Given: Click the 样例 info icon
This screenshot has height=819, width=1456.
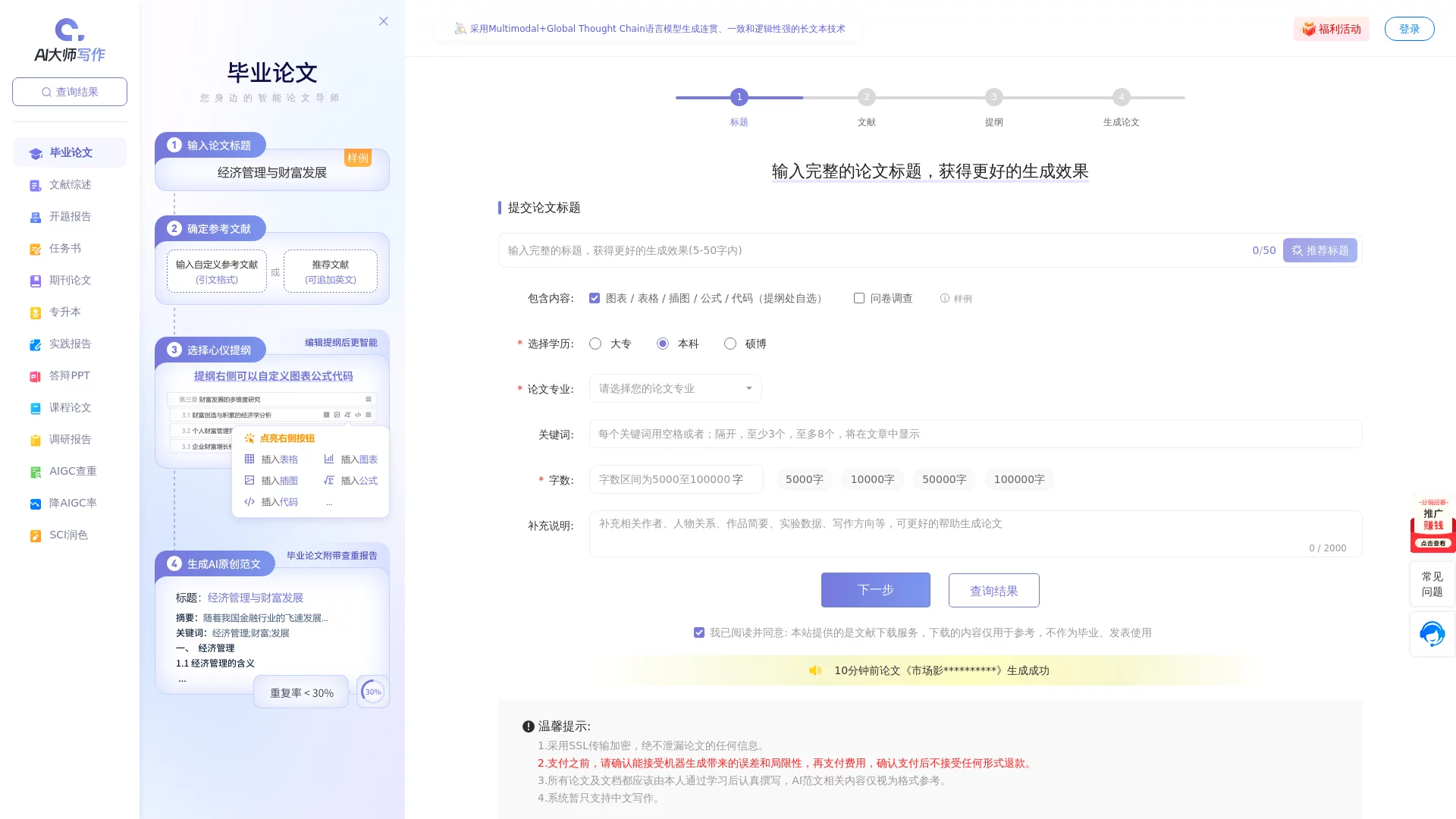Looking at the screenshot, I should tap(945, 299).
